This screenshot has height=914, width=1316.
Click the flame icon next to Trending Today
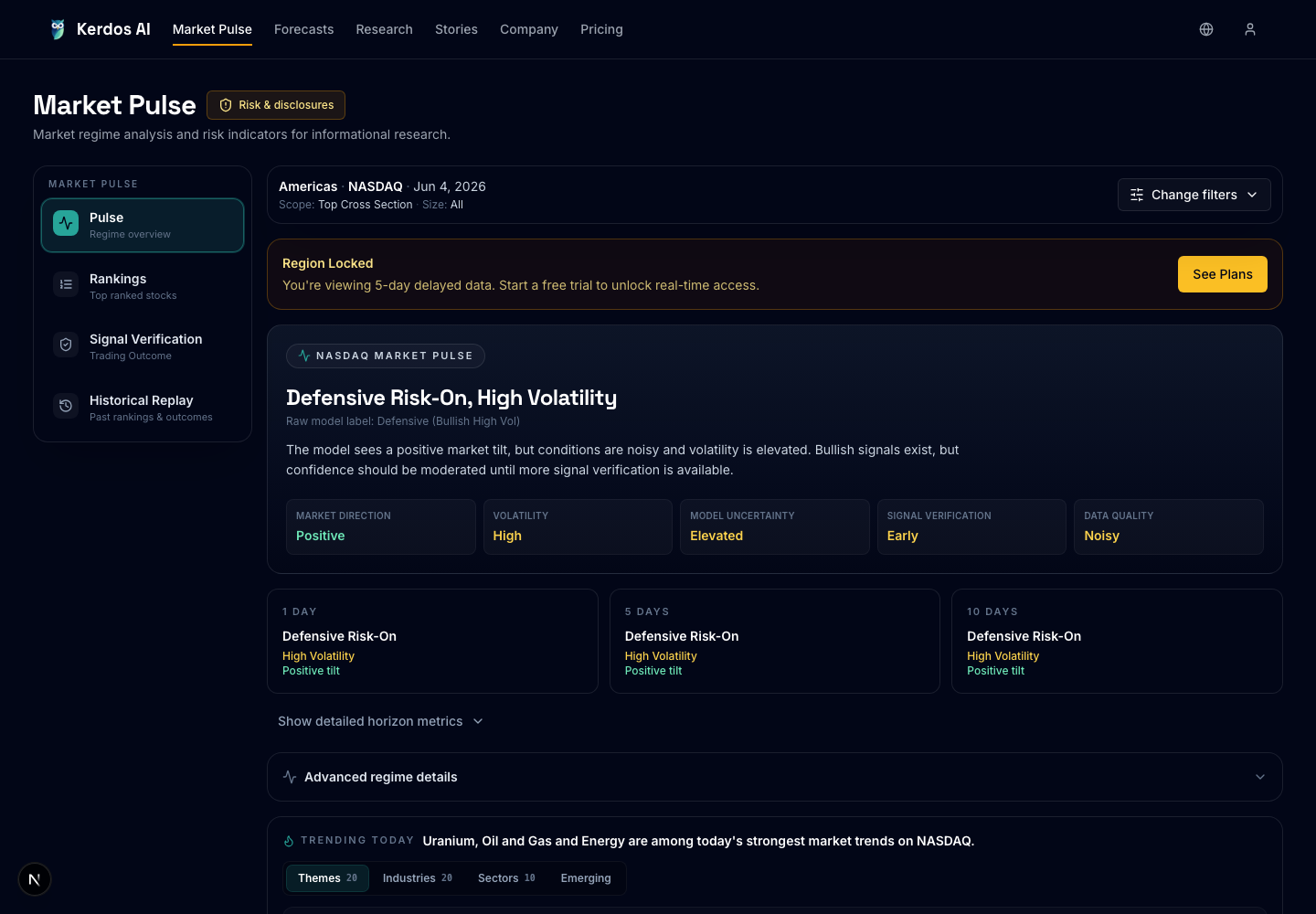point(289,841)
